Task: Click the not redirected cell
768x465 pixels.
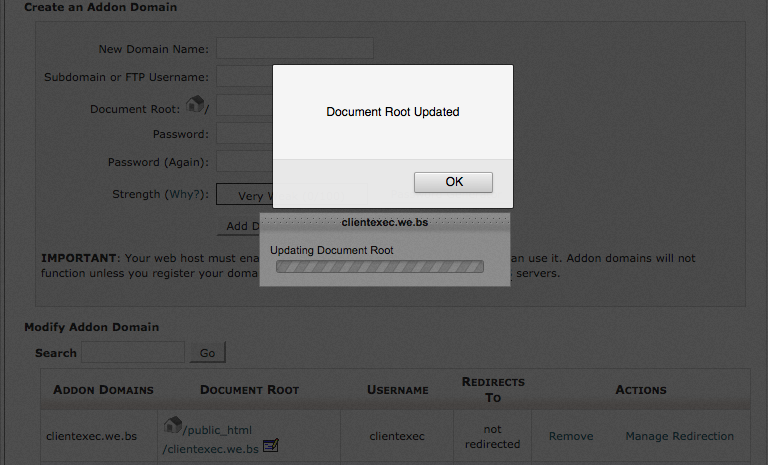Action: [492, 437]
